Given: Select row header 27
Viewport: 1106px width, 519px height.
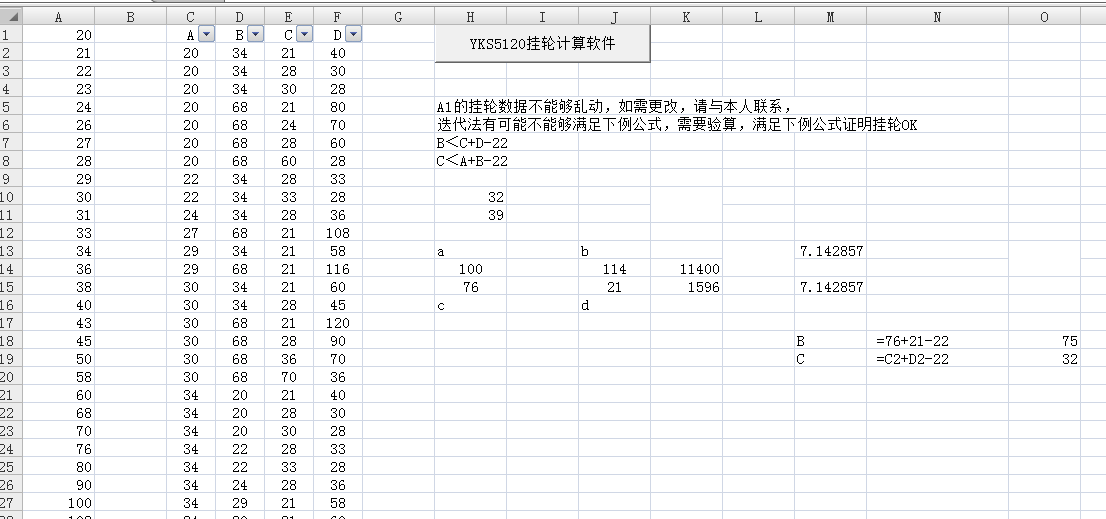Looking at the screenshot, I should click(11, 503).
